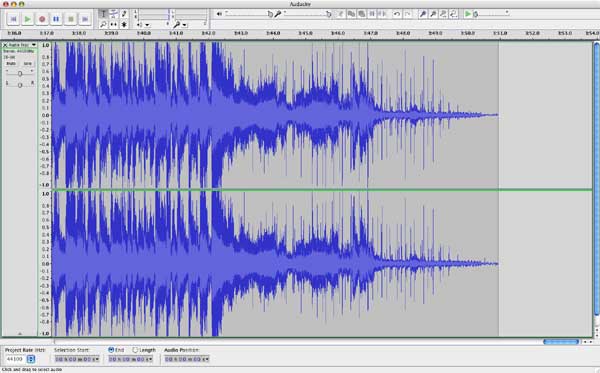600x373 pixels.
Task: Click the Project Rate 44100 field
Action: coord(15,359)
